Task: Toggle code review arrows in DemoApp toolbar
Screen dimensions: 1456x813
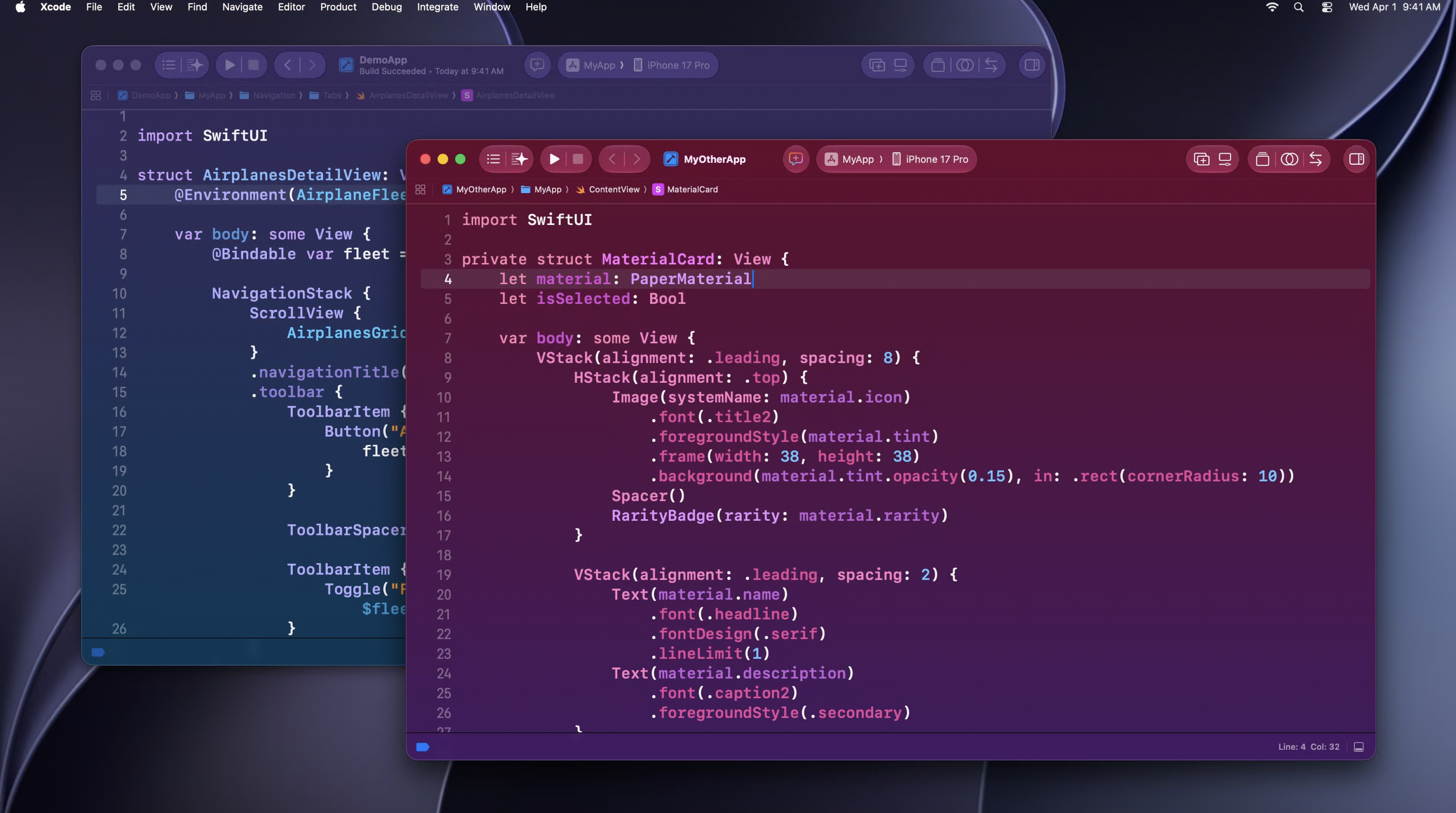Action: 991,65
